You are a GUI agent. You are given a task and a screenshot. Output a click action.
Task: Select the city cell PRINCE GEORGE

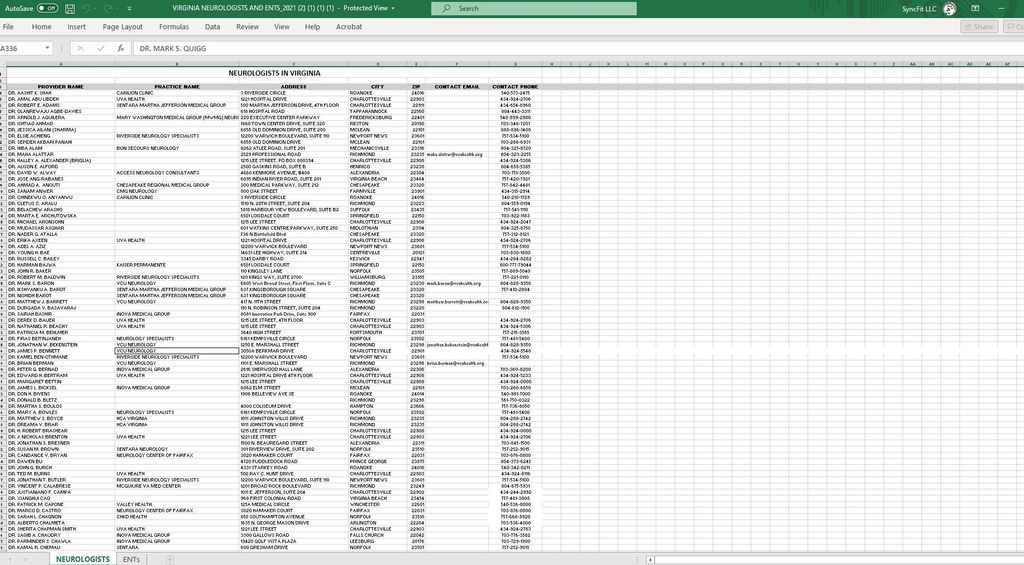pos(377,461)
